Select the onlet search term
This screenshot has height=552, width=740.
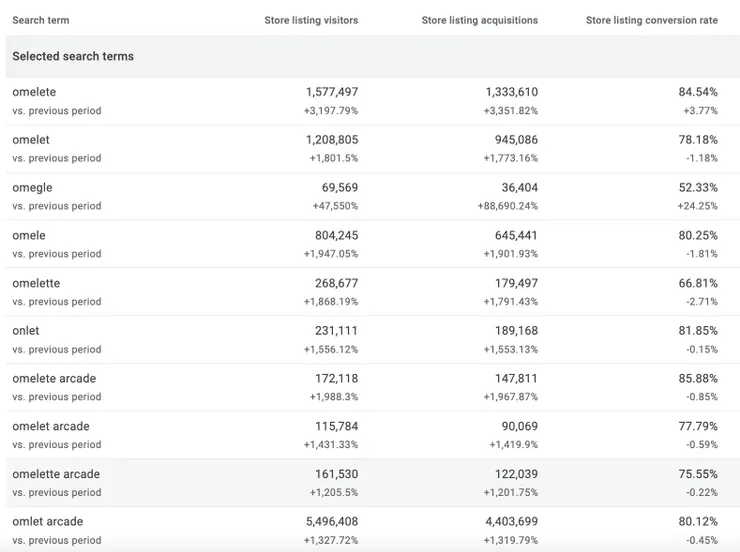tap(26, 331)
